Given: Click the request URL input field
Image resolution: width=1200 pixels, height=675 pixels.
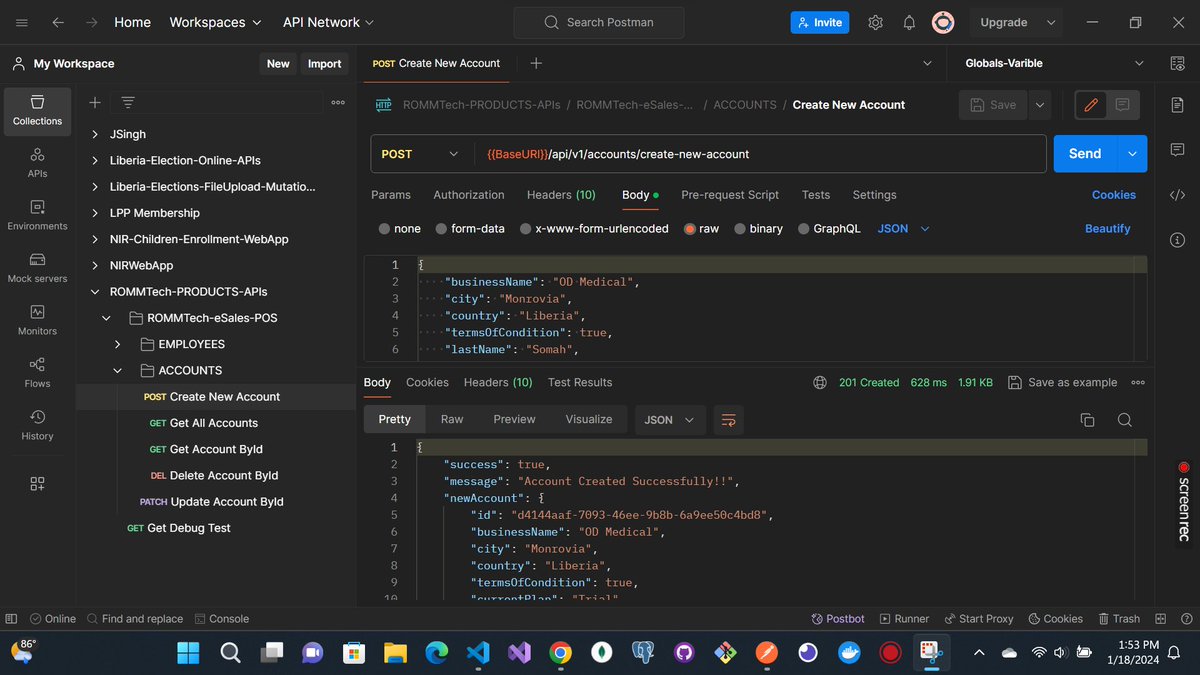Looking at the screenshot, I should tap(760, 154).
